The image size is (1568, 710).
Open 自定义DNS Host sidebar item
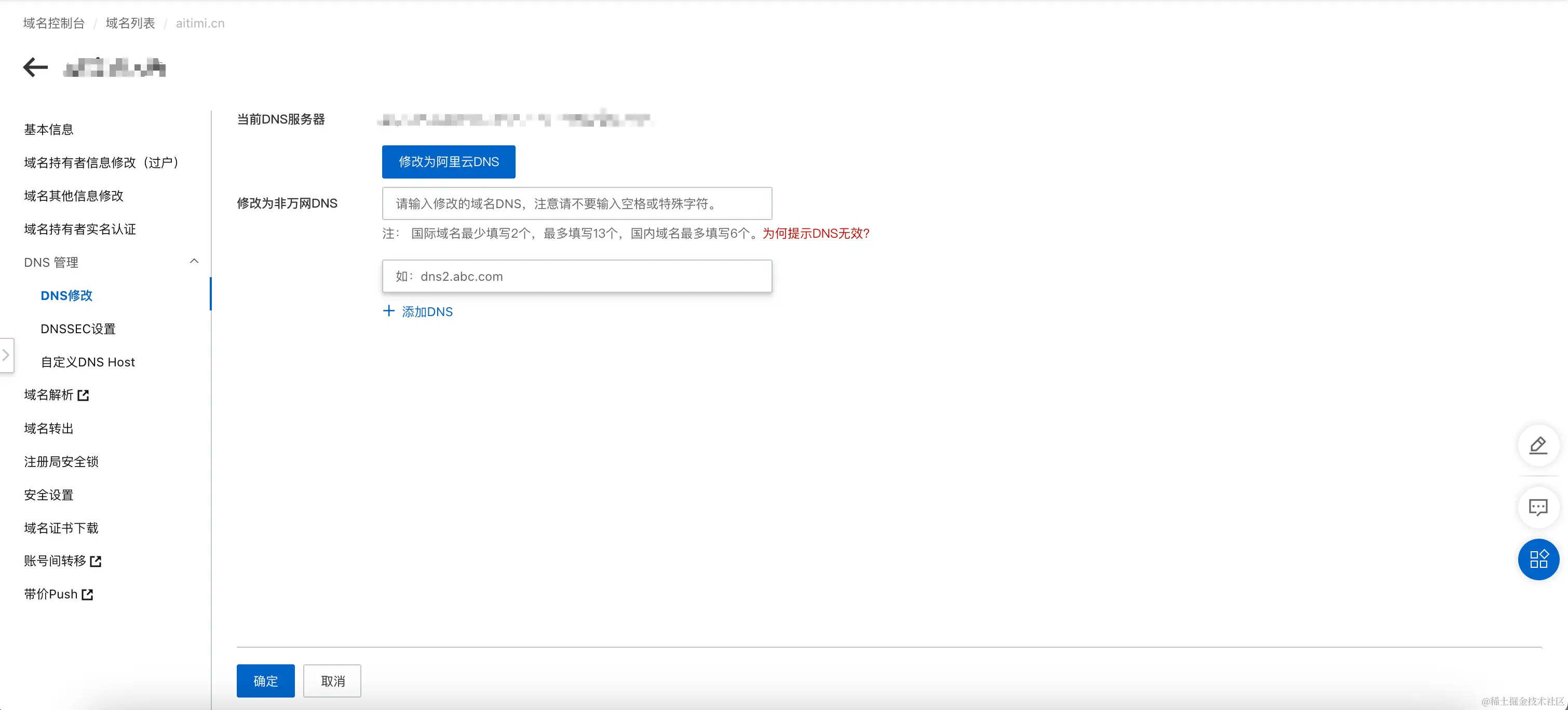coord(88,362)
